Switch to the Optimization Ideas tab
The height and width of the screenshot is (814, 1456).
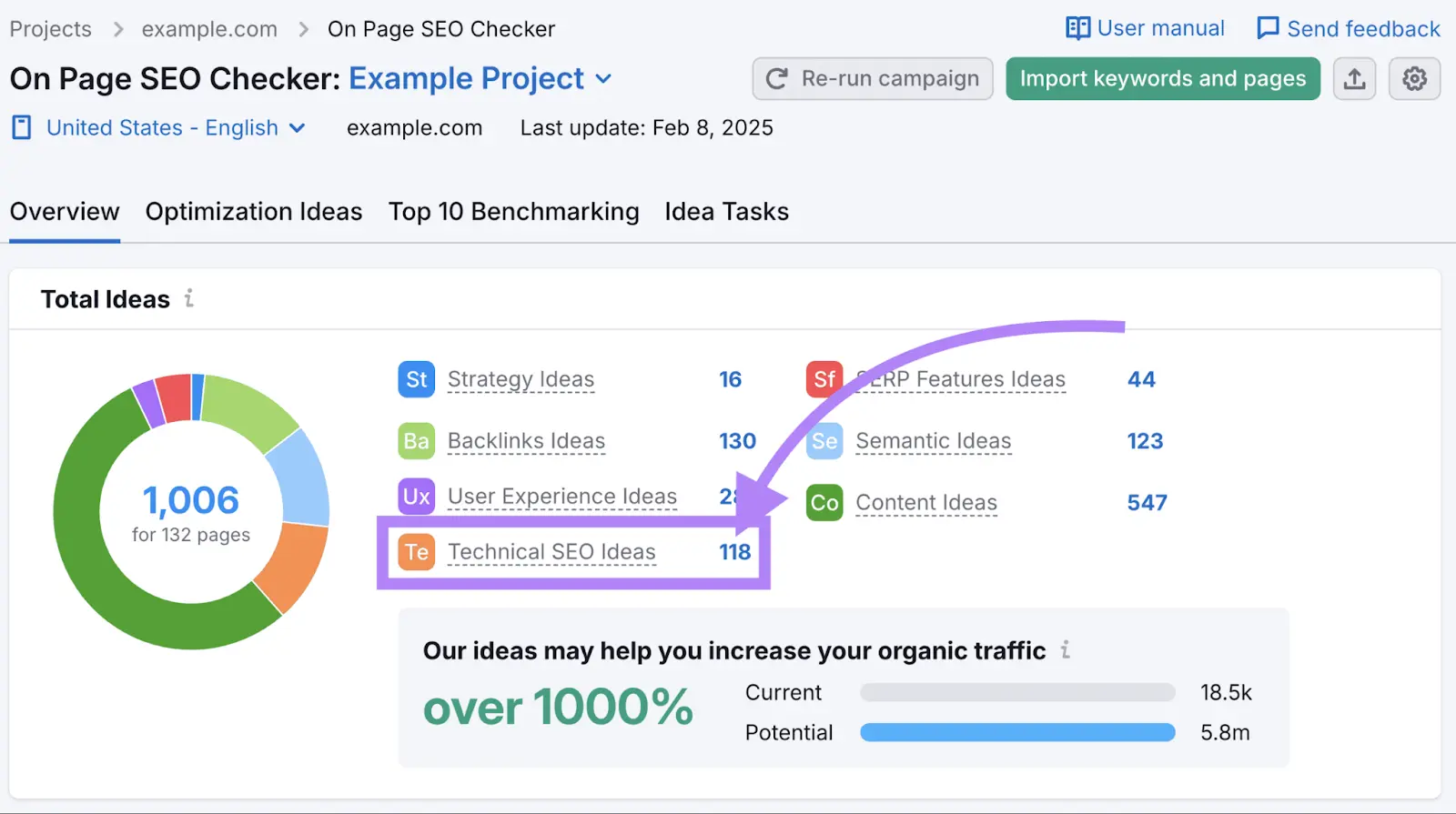pyautogui.click(x=254, y=212)
